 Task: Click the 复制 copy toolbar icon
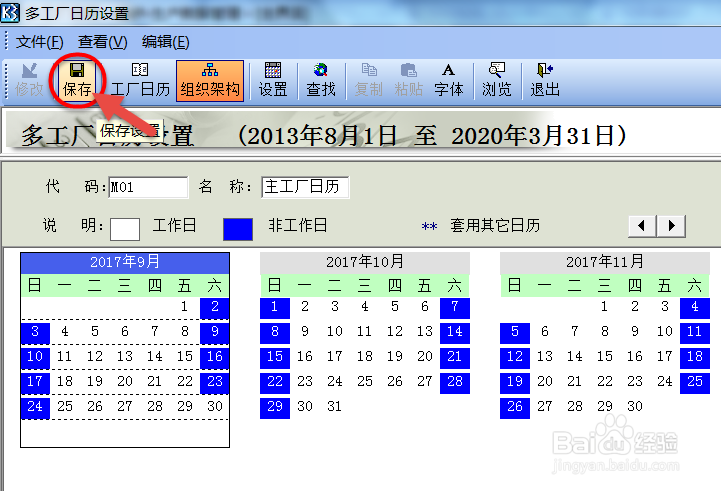point(369,80)
